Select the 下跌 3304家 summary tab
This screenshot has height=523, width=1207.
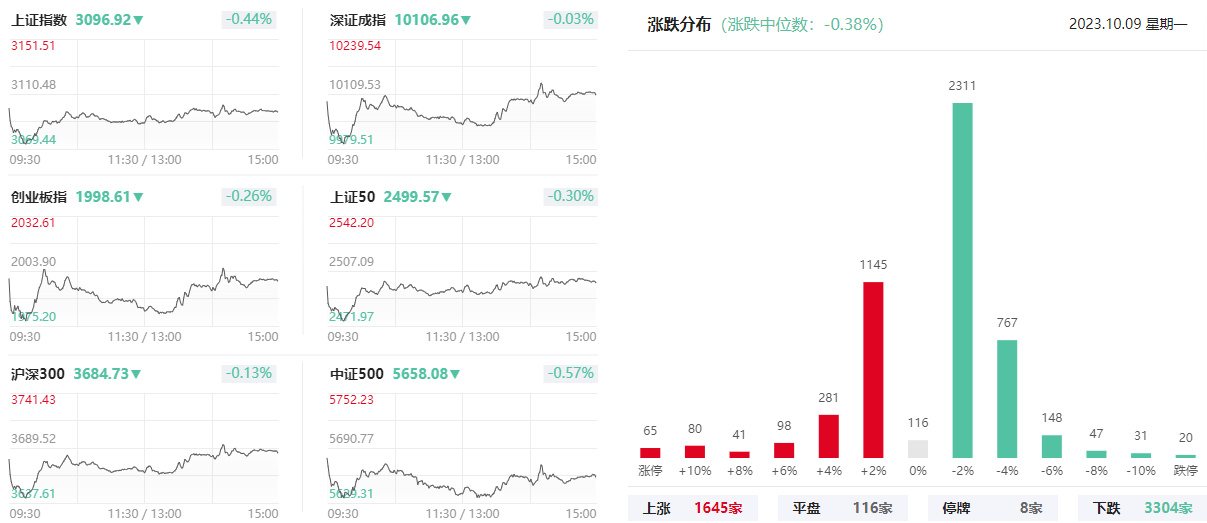pos(1142,508)
